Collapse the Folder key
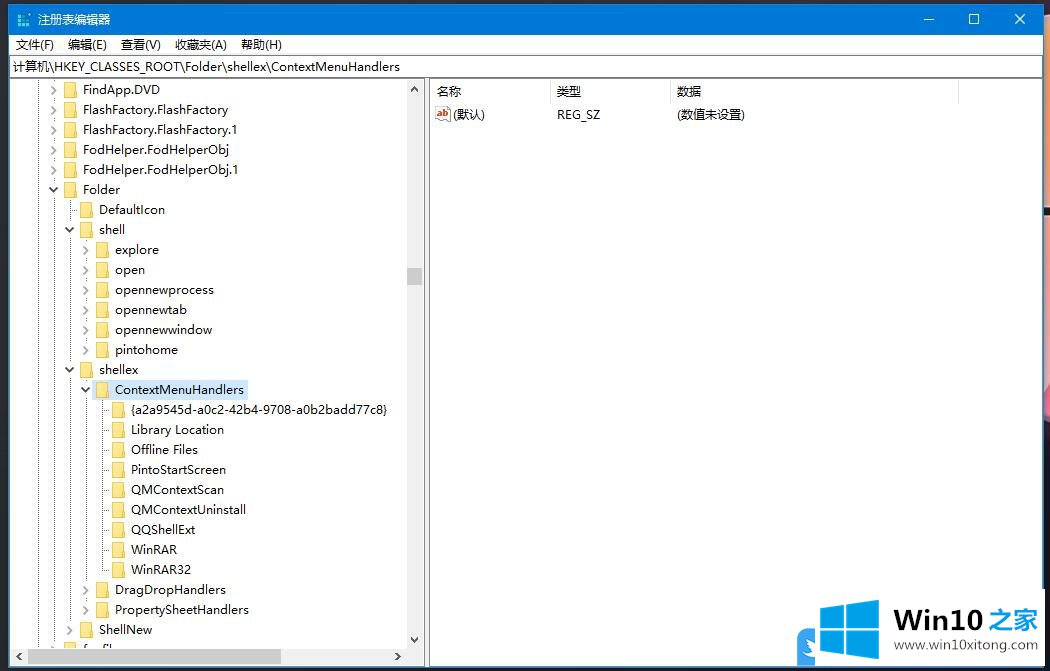The width and height of the screenshot is (1050, 671). pos(54,190)
